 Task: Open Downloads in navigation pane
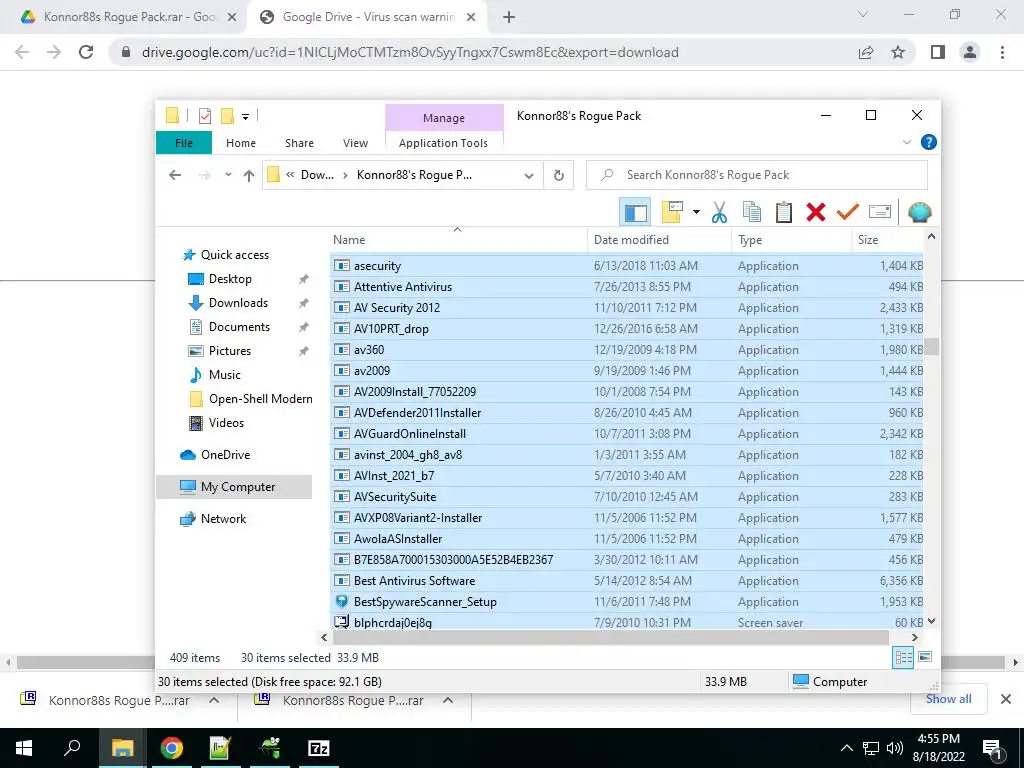click(238, 303)
